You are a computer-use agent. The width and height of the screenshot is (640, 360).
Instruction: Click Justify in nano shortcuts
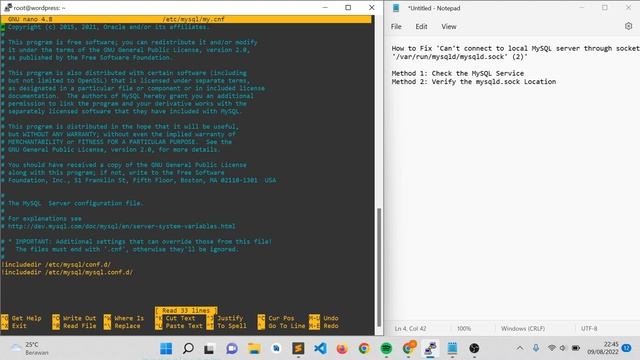point(230,318)
